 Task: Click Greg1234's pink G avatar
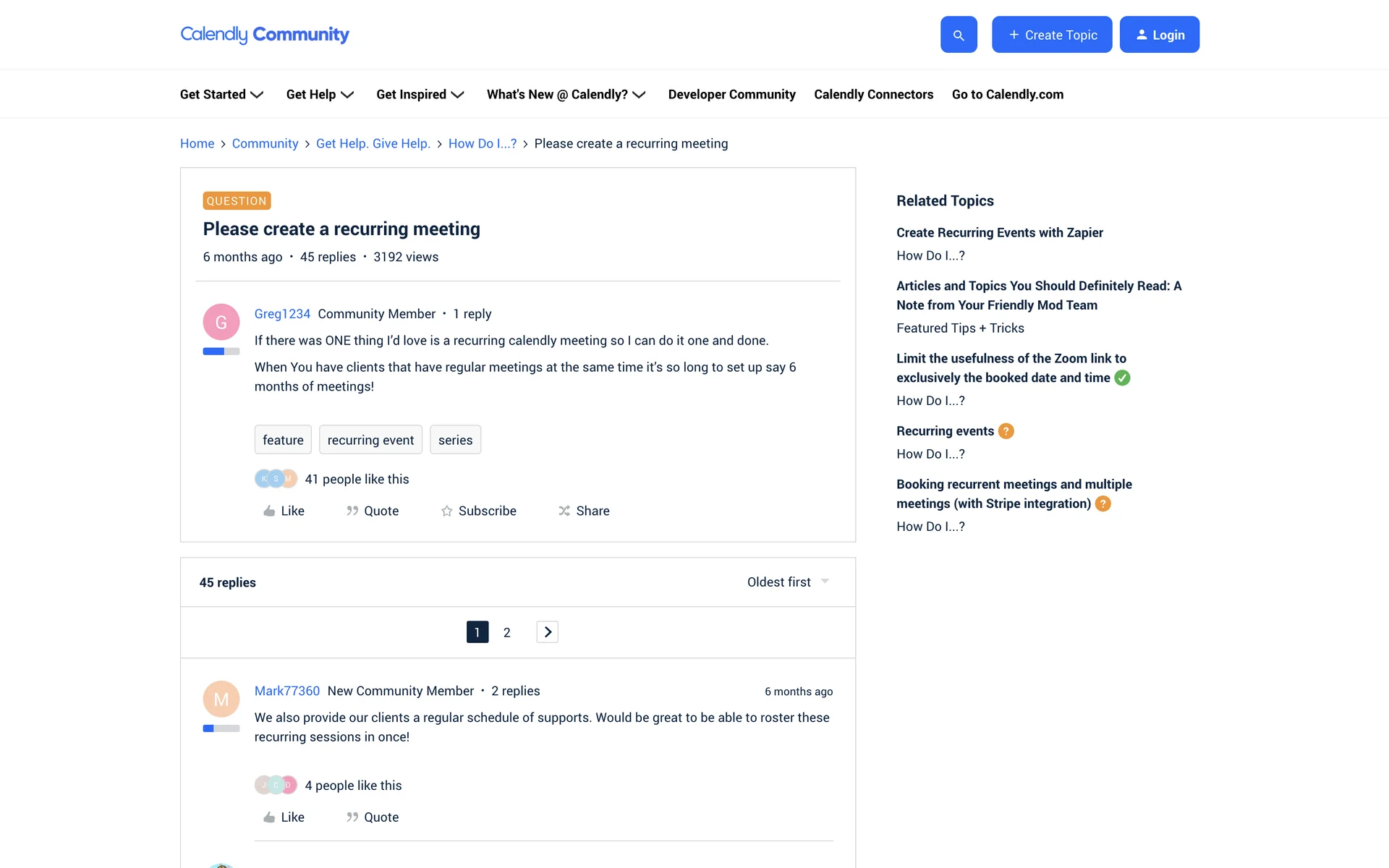[221, 322]
